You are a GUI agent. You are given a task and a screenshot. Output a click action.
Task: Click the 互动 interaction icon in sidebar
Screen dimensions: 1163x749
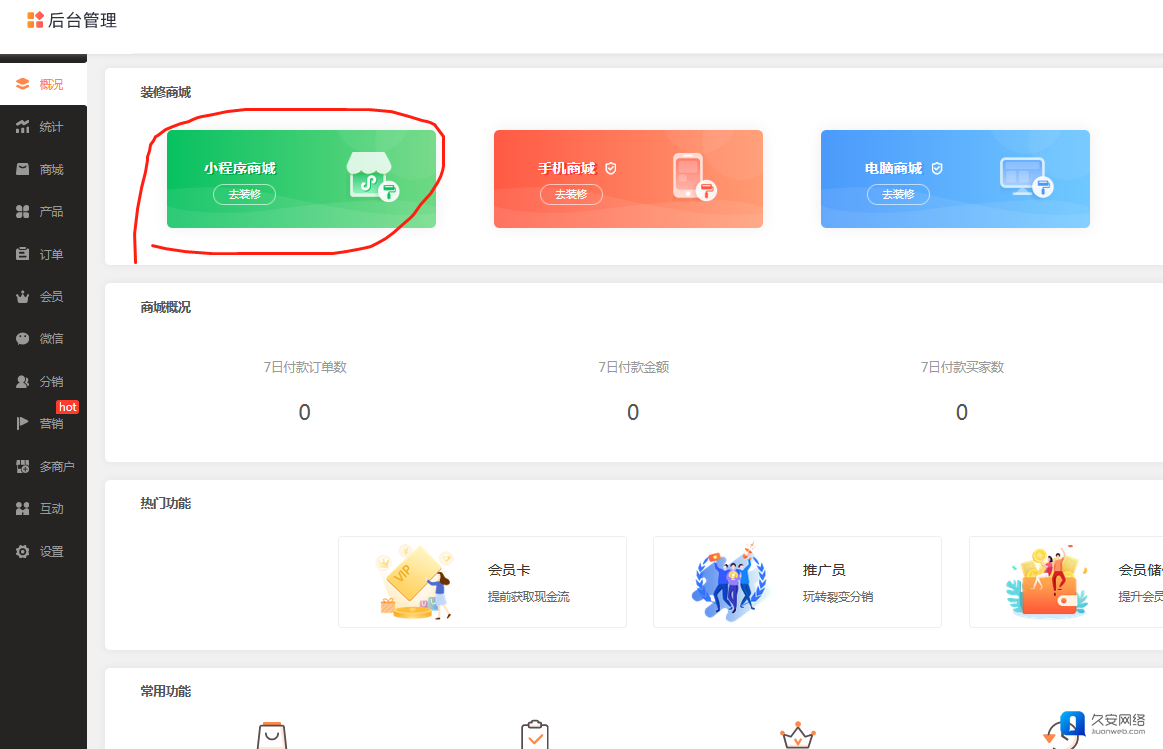(22, 509)
